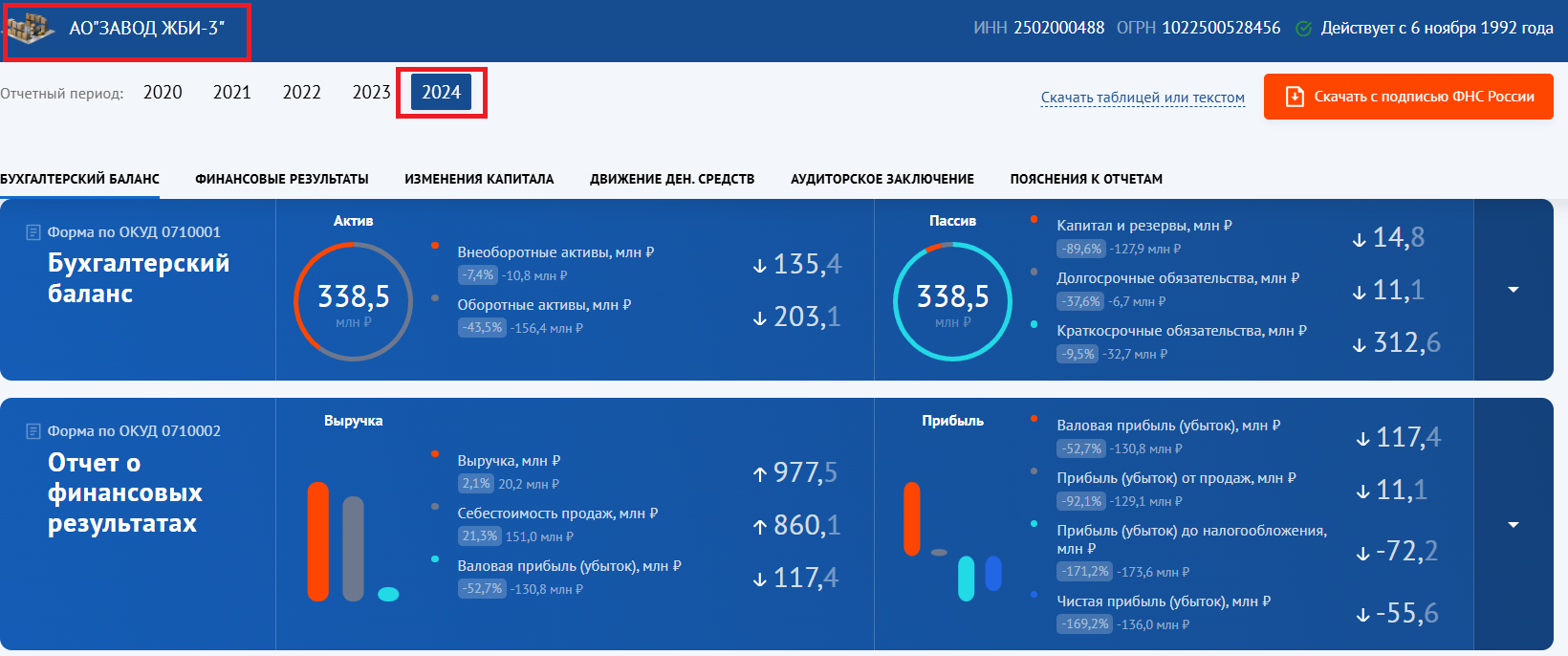Expand the Бухгалтерский баланс section arrow
Screen dimensions: 1568x656
click(1513, 290)
